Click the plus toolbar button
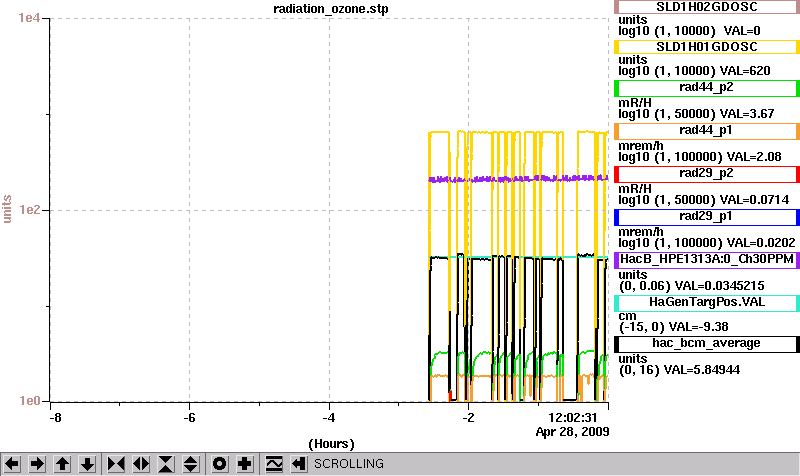 (x=245, y=464)
